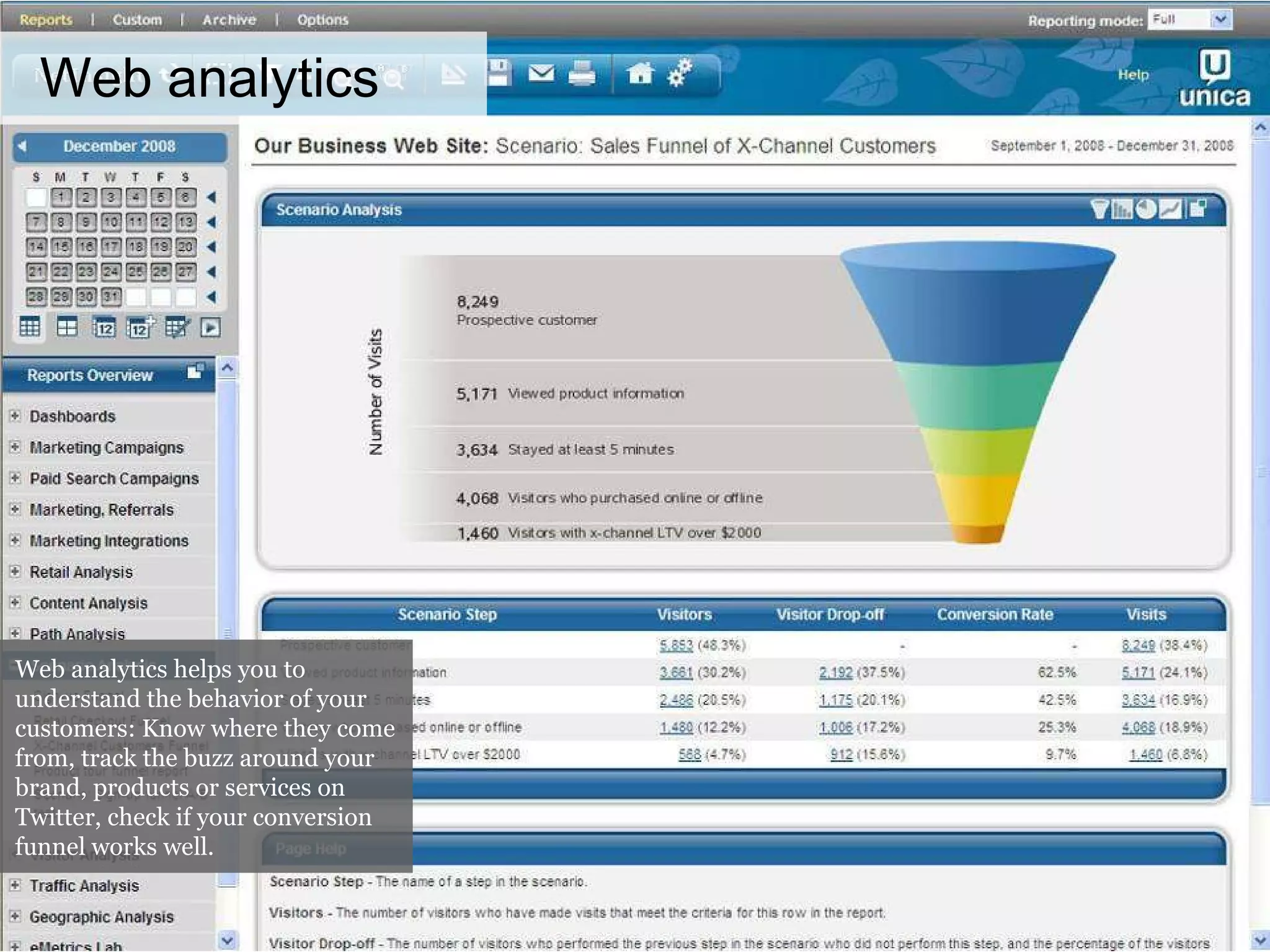1270x952 pixels.
Task: Select the split quarter calendar view icon
Action: [67, 326]
